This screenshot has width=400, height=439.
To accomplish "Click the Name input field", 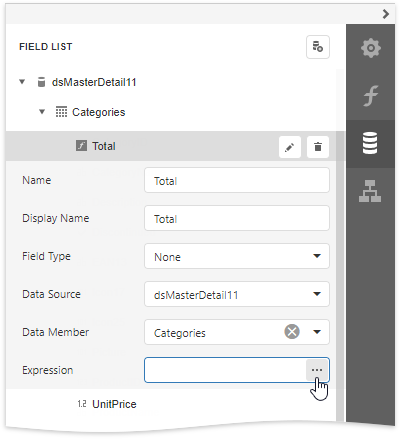I will (237, 180).
